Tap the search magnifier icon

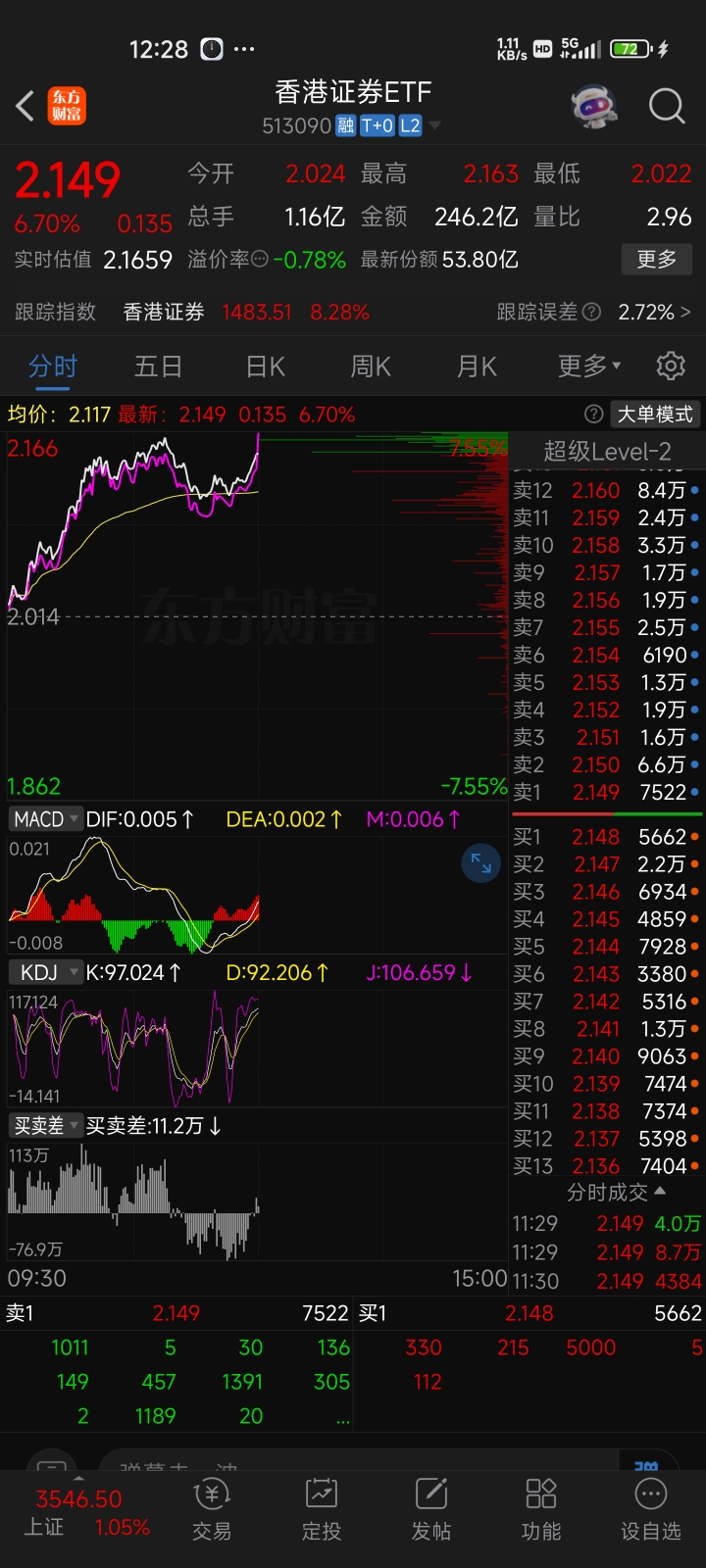pyautogui.click(x=667, y=105)
